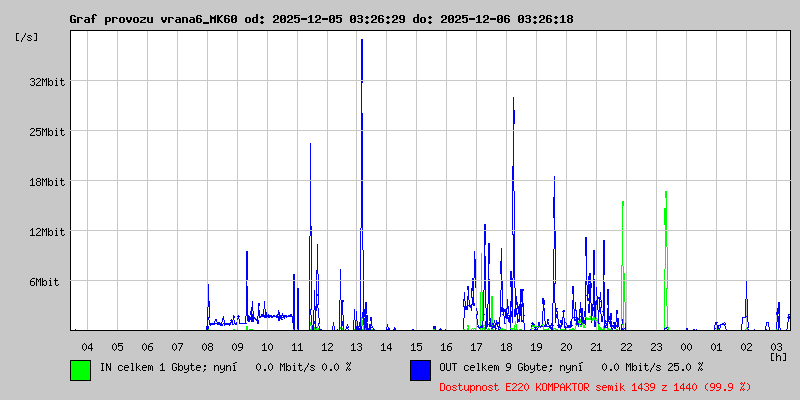This screenshot has width=800, height=400.
Task: Click the green IN legend swatch
Action: (x=80, y=369)
